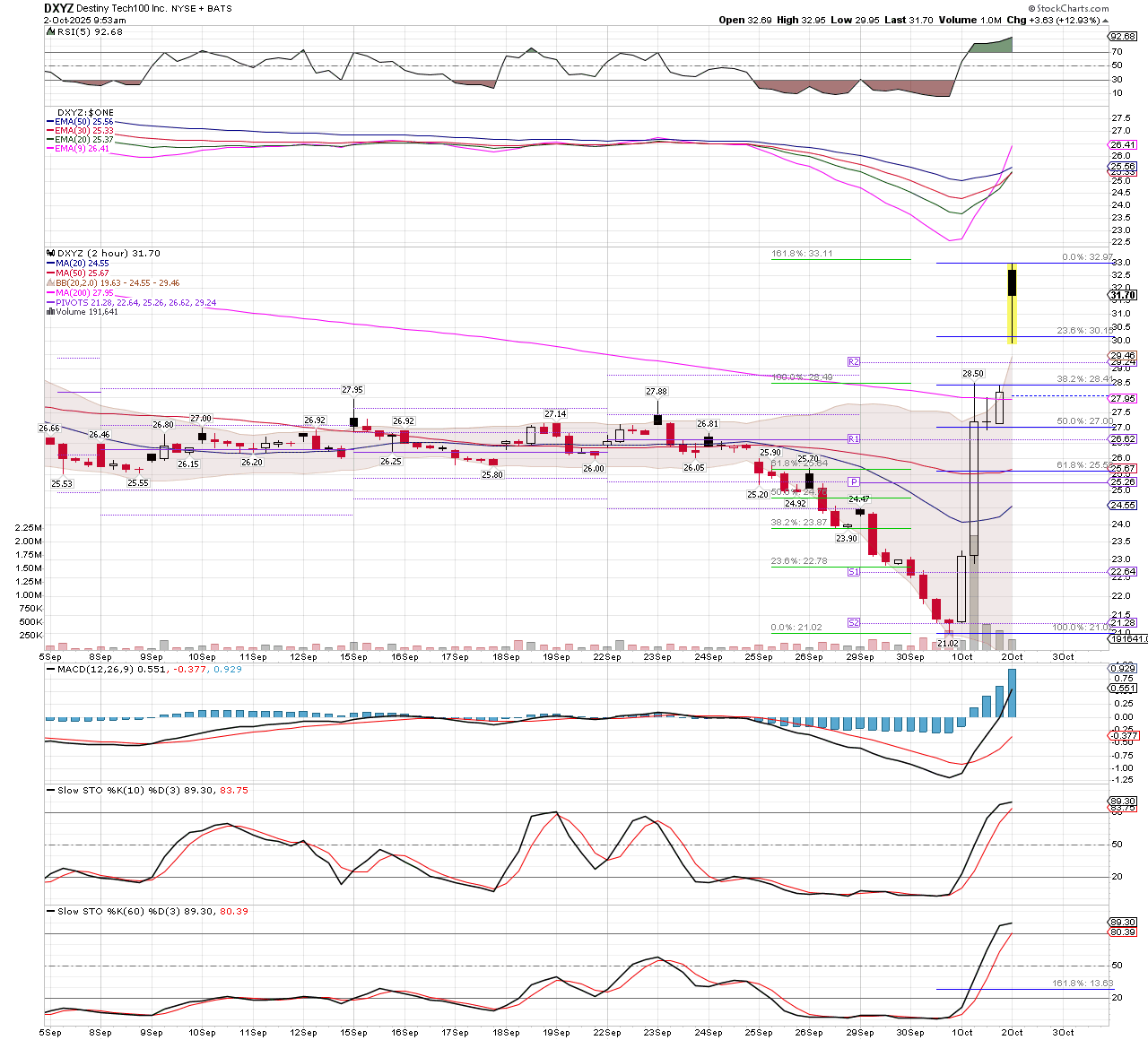Click the S1 support pivot marker
Image resolution: width=1148 pixels, height=1040 pixels.
point(853,571)
